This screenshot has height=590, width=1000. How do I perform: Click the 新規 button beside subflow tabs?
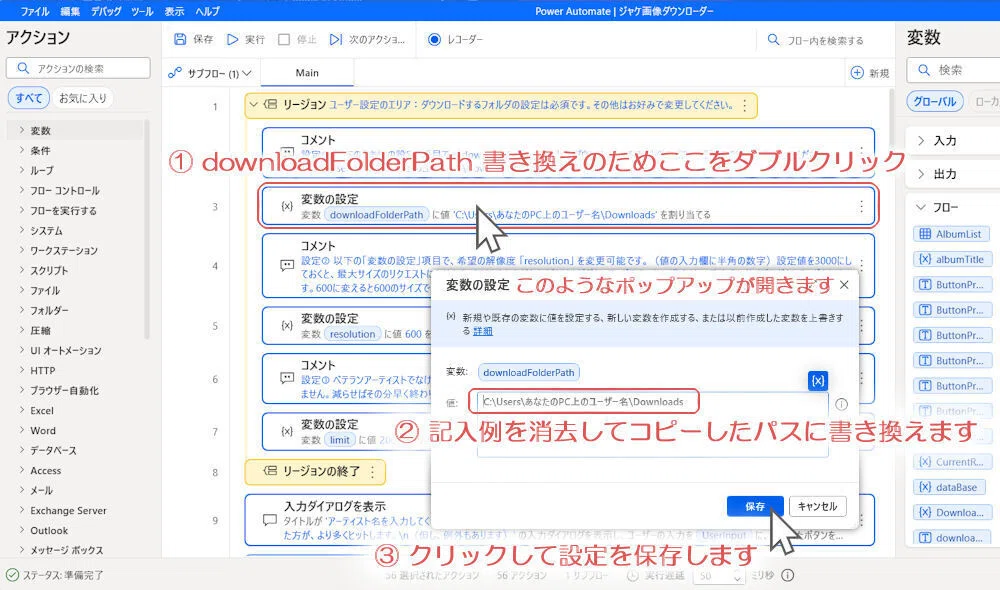(870, 73)
